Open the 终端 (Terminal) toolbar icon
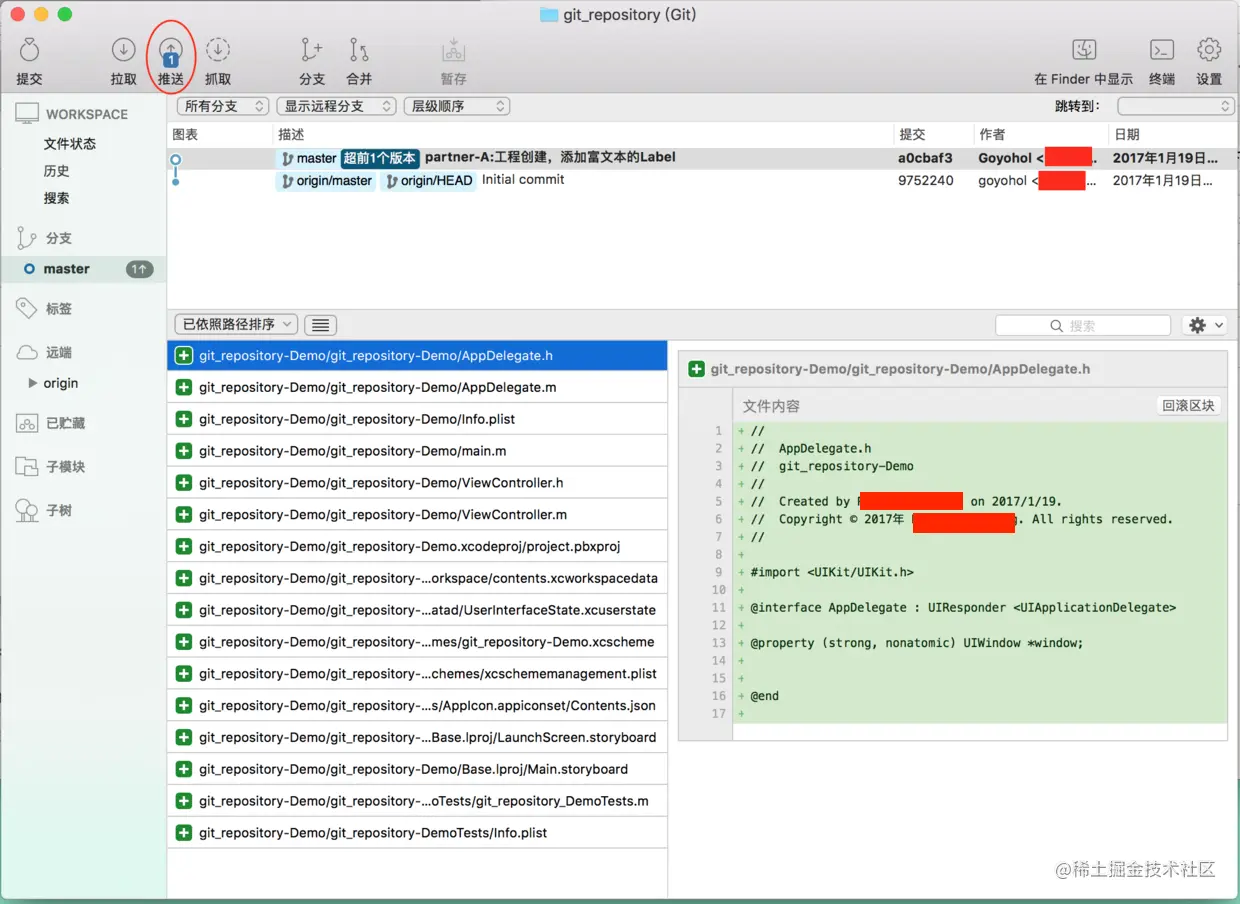Image resolution: width=1240 pixels, height=904 pixels. tap(1161, 50)
